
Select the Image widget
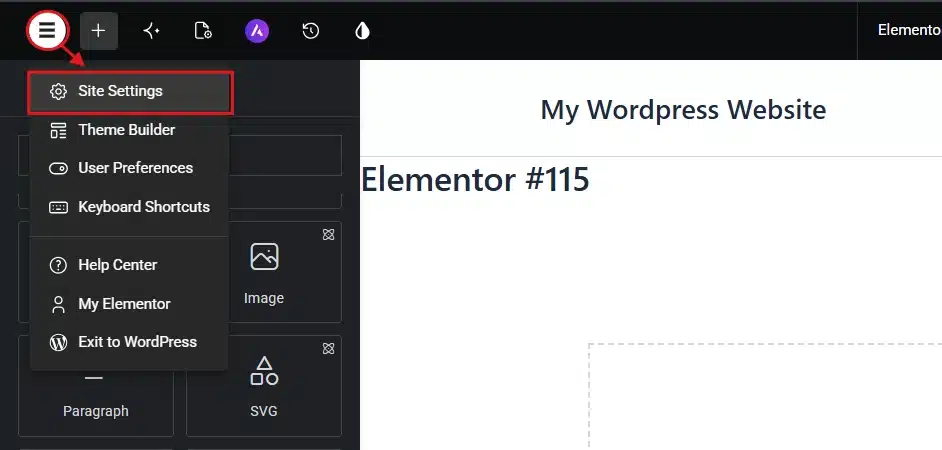pos(264,272)
